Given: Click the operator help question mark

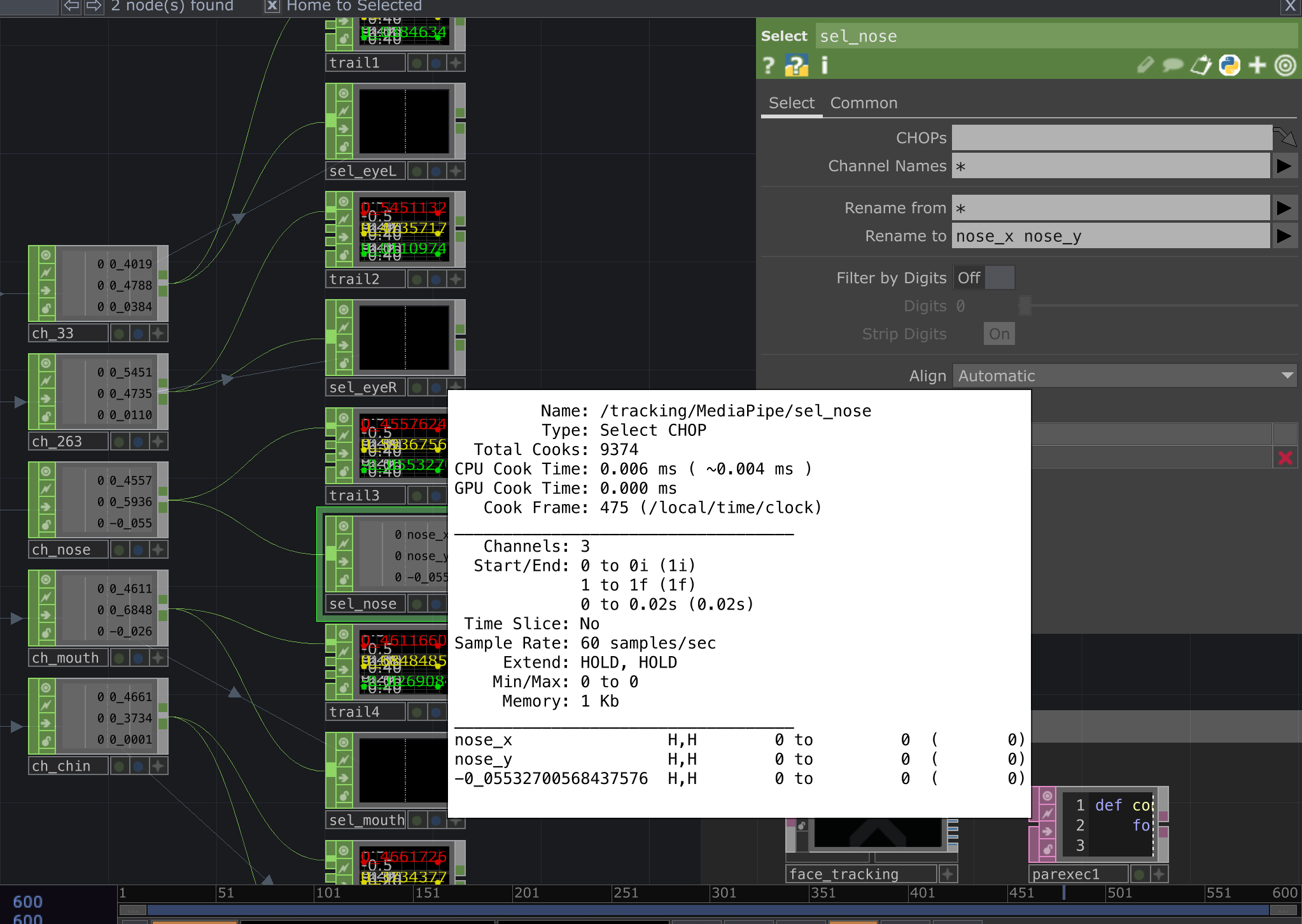Looking at the screenshot, I should click(x=769, y=66).
